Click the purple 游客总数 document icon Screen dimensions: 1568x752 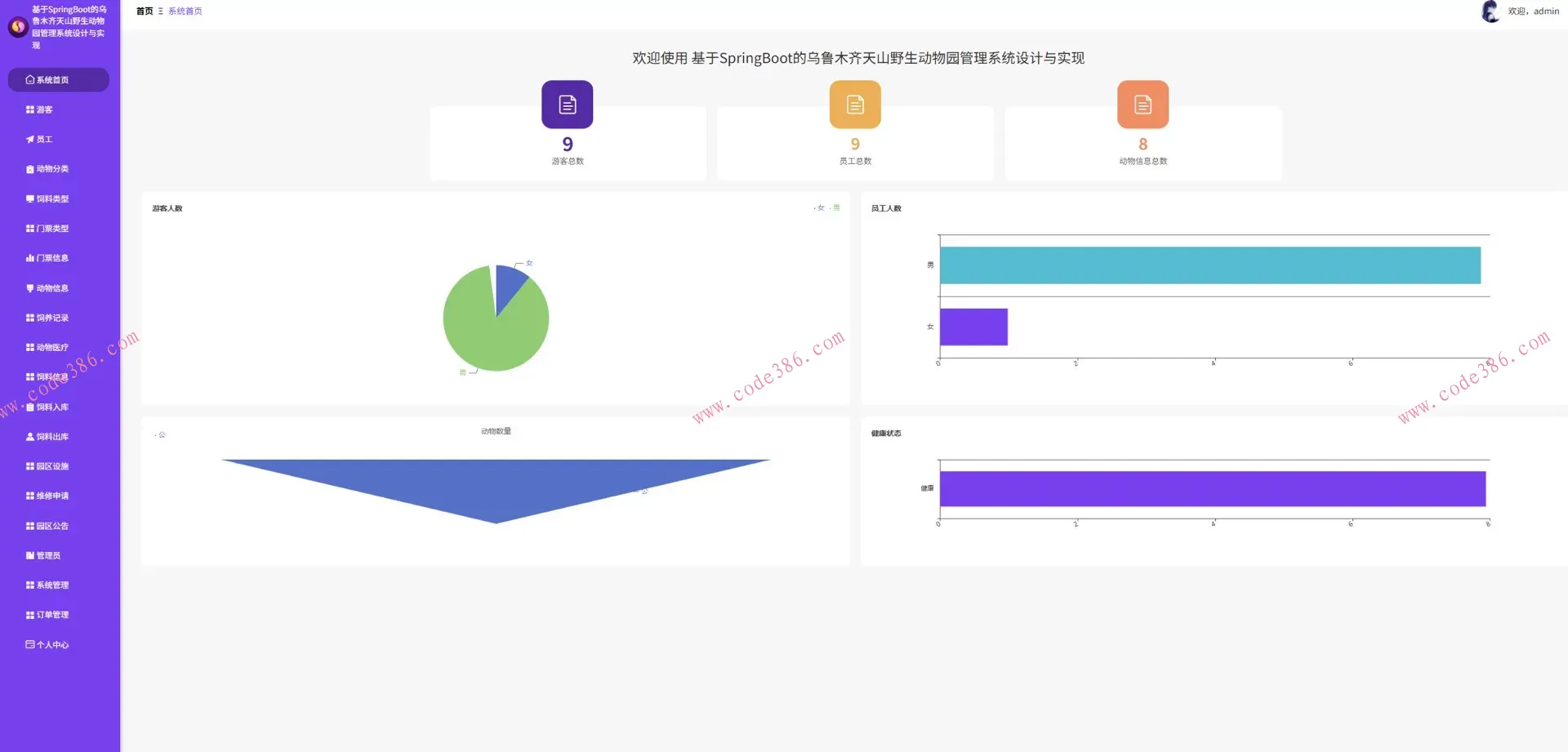point(567,105)
